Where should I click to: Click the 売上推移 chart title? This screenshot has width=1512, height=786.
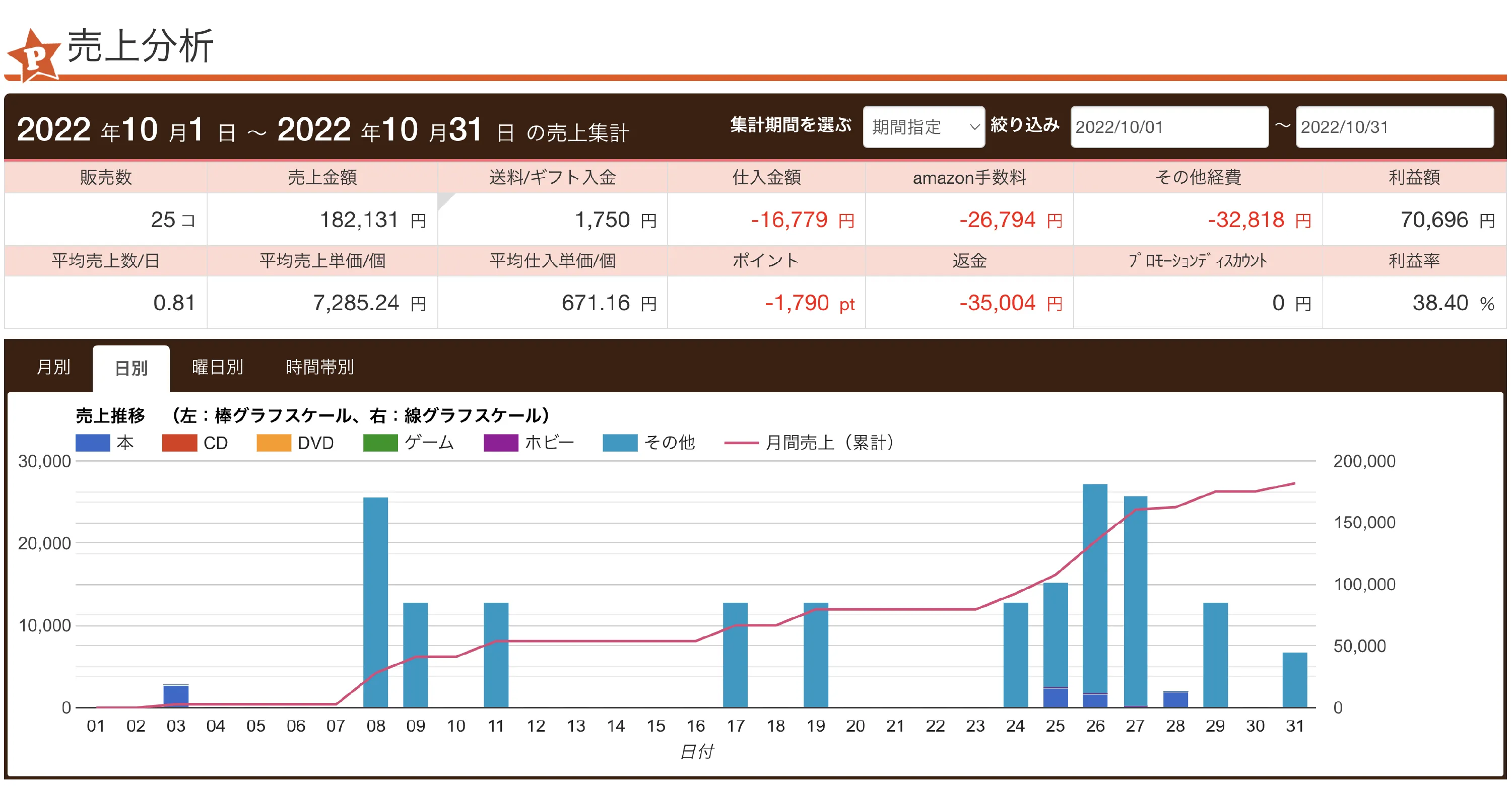pyautogui.click(x=110, y=415)
